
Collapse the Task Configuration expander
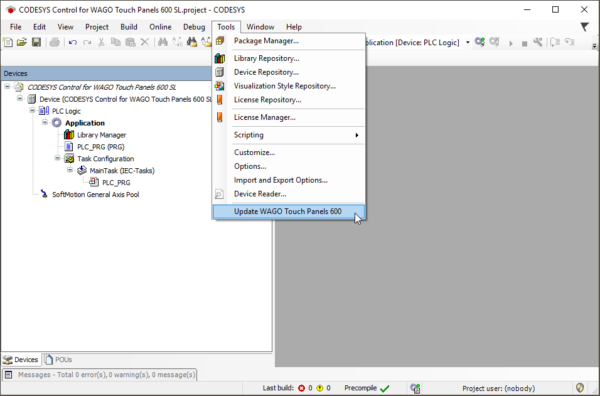(x=57, y=158)
